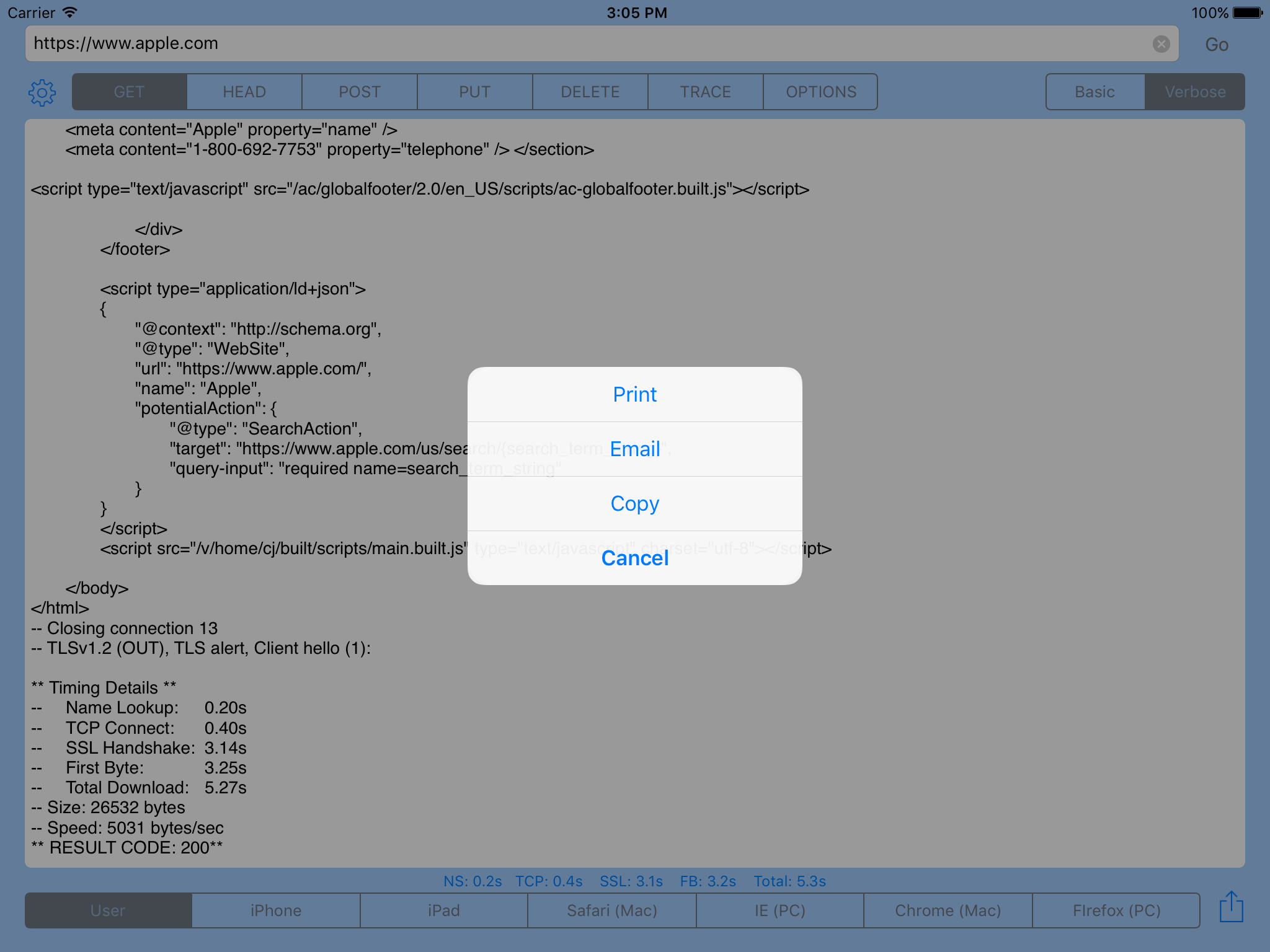The width and height of the screenshot is (1270, 952).
Task: Switch to the POST request method
Action: [360, 92]
